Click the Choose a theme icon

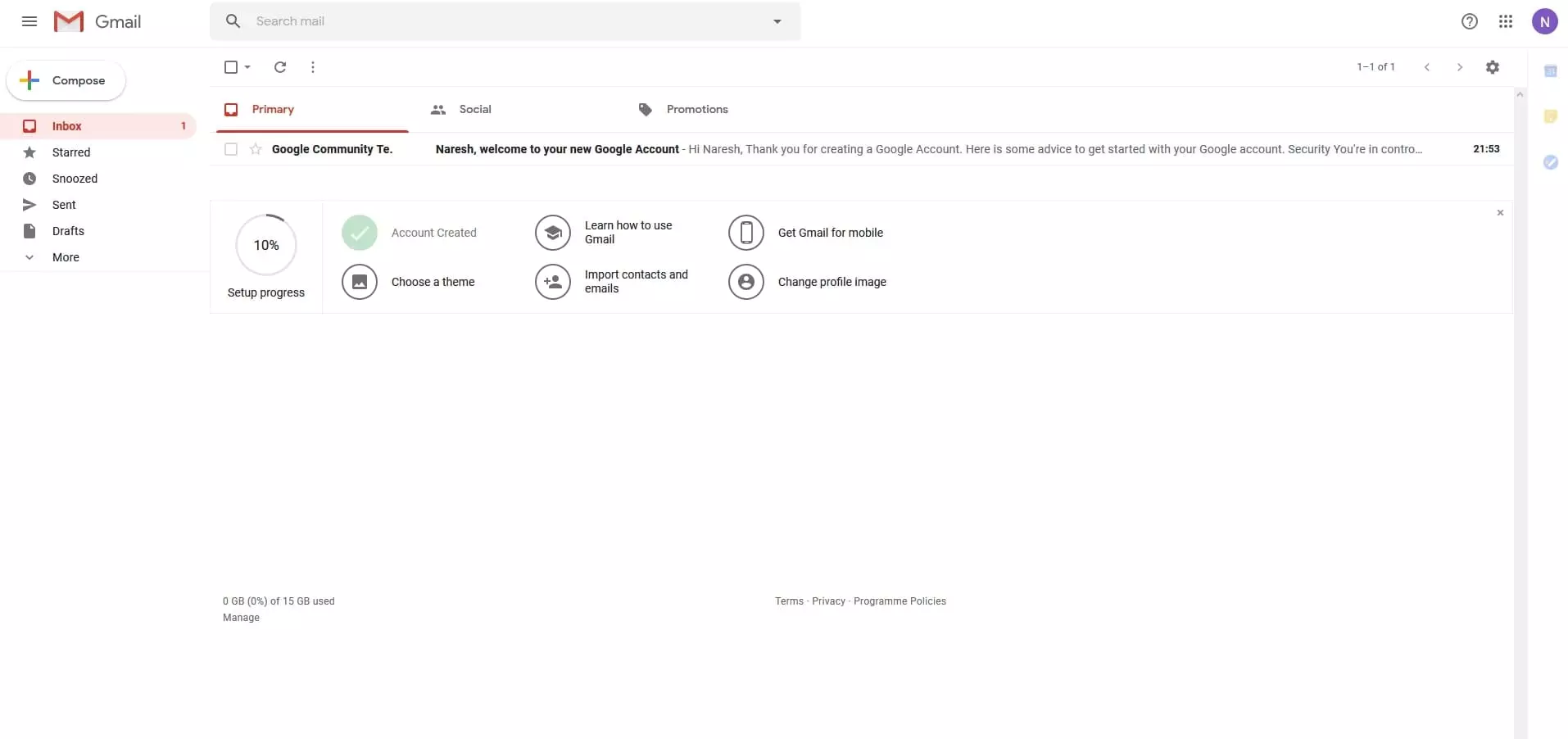pos(360,282)
